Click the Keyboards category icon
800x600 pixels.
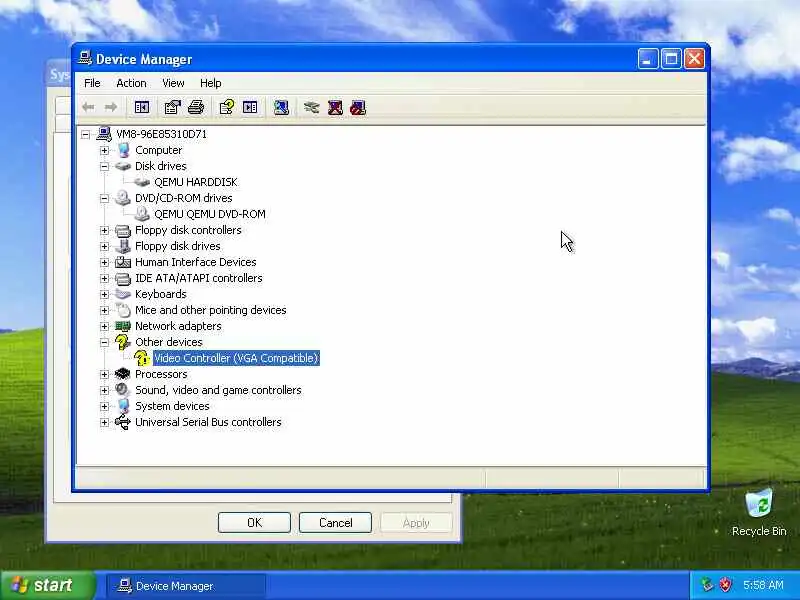click(x=123, y=294)
